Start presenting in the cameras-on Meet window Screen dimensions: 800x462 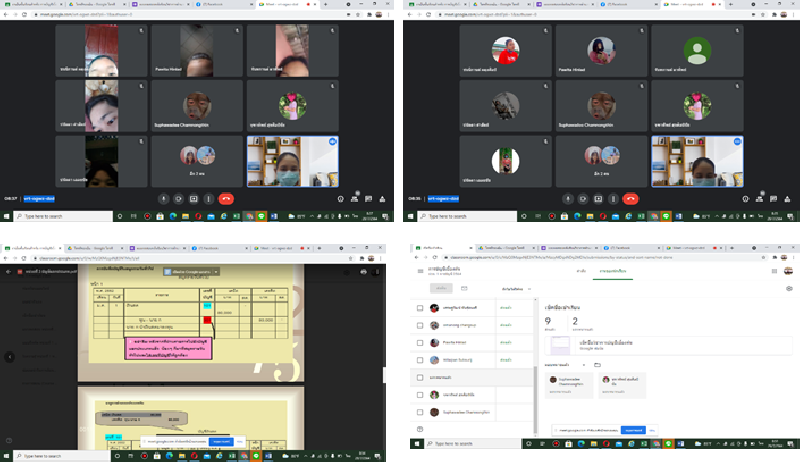point(193,198)
